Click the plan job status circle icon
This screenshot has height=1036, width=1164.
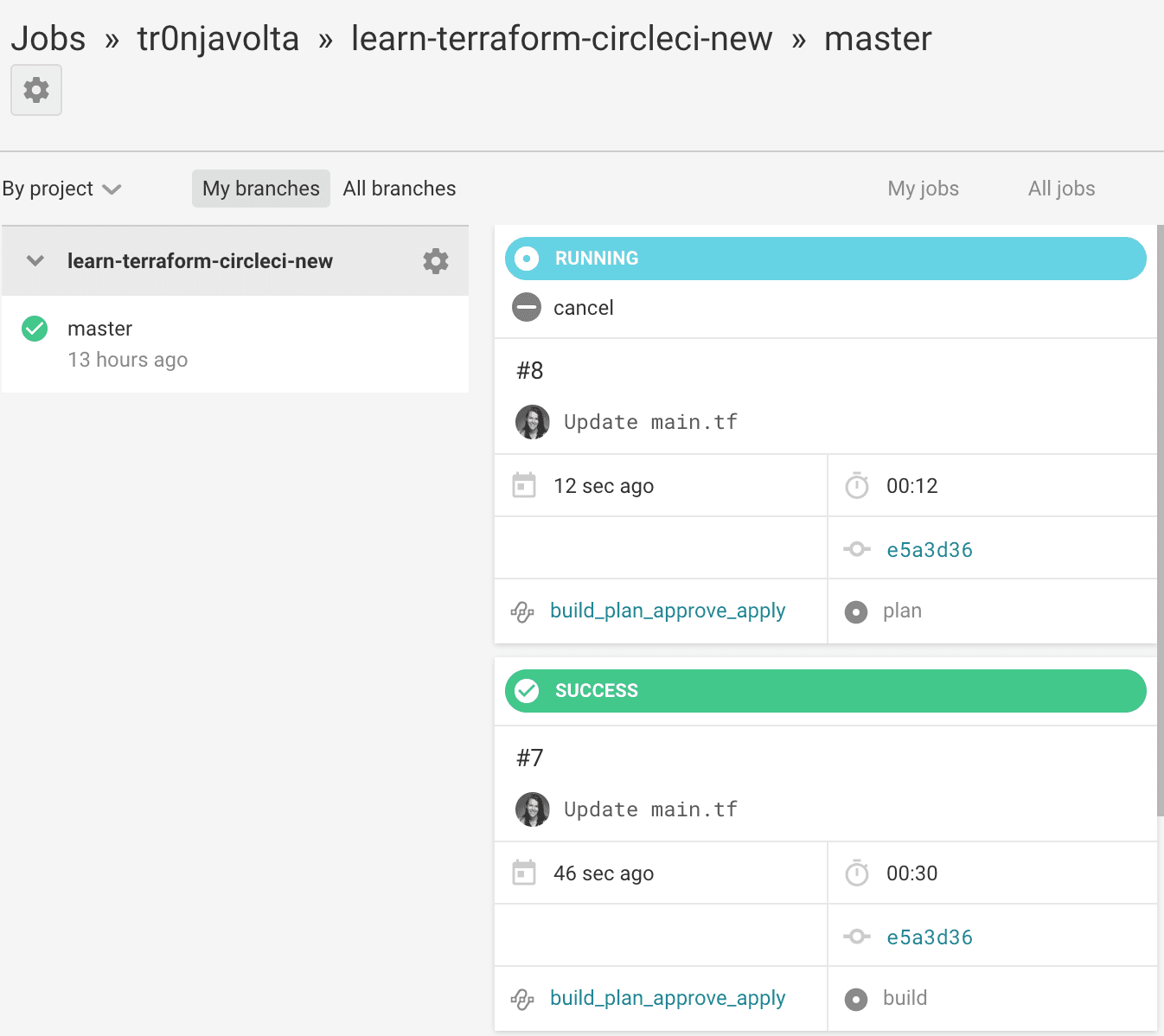(855, 611)
